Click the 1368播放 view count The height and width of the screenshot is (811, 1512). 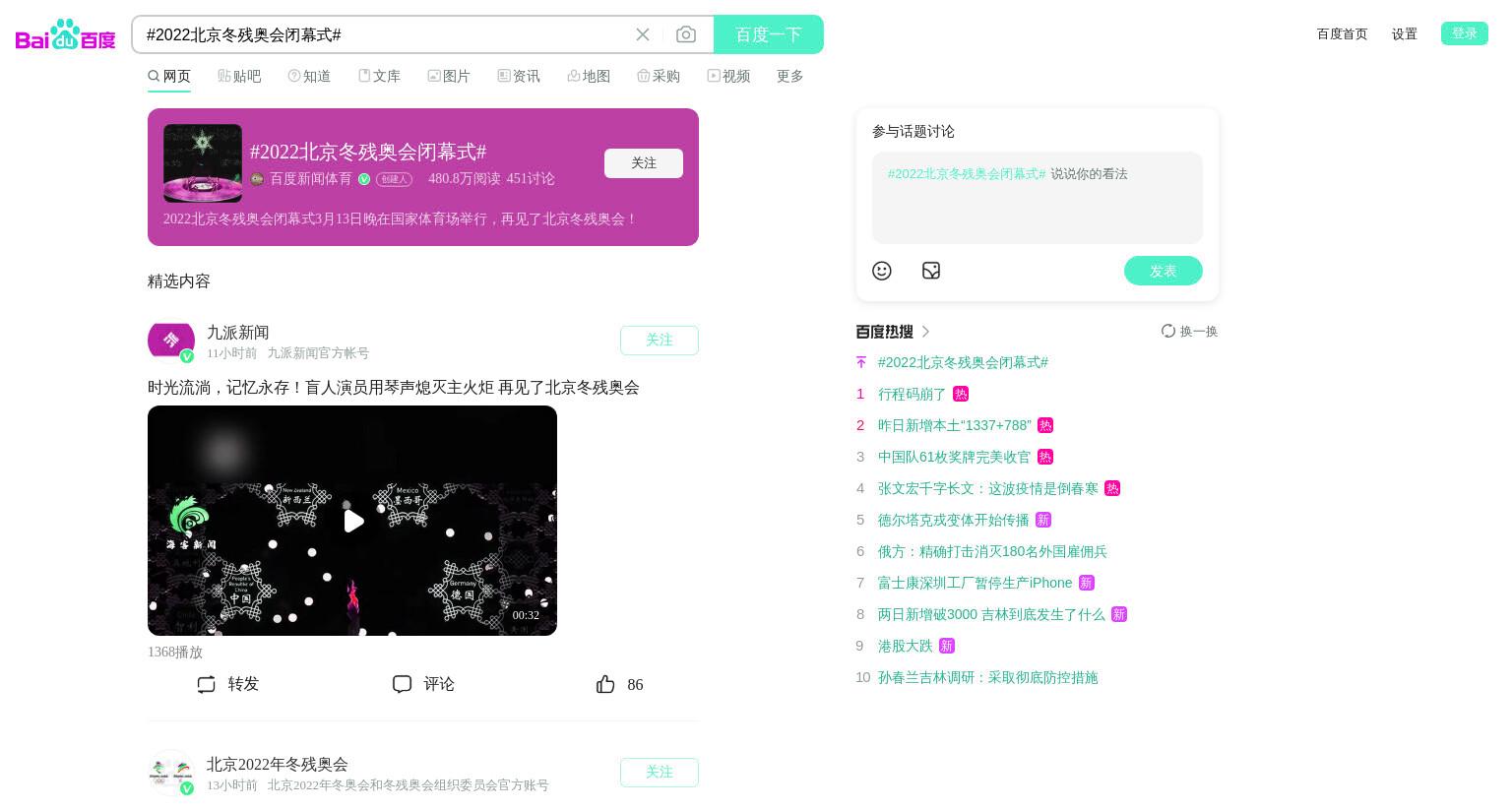tap(175, 652)
